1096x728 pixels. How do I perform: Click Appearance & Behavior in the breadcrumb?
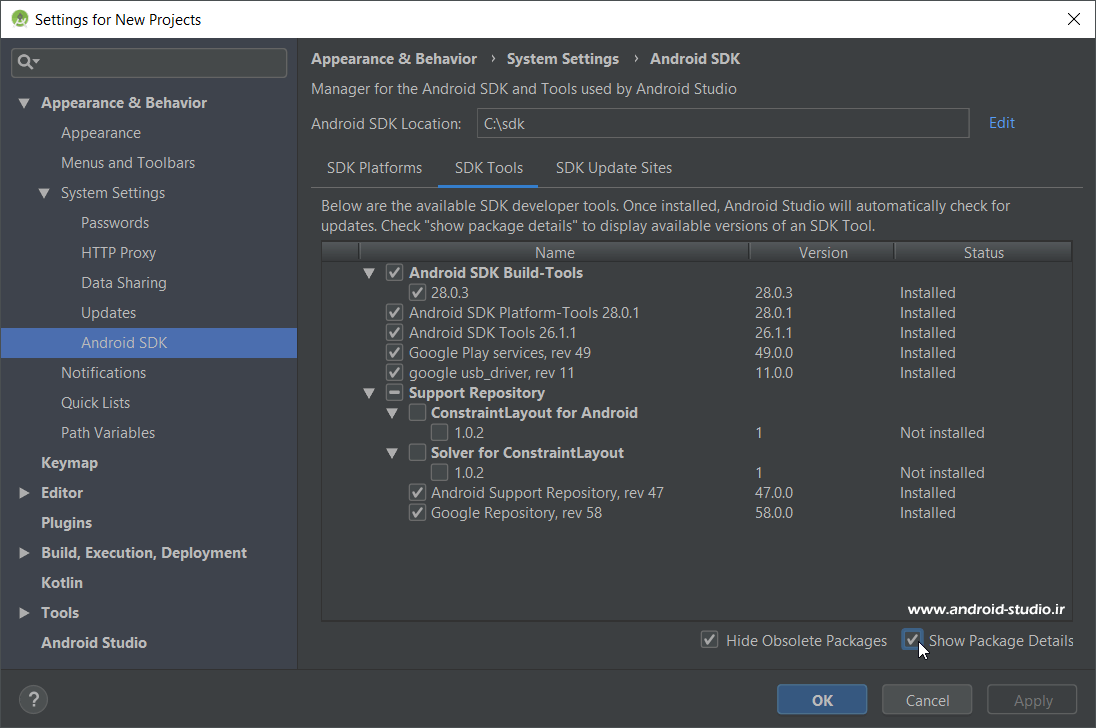tap(394, 59)
